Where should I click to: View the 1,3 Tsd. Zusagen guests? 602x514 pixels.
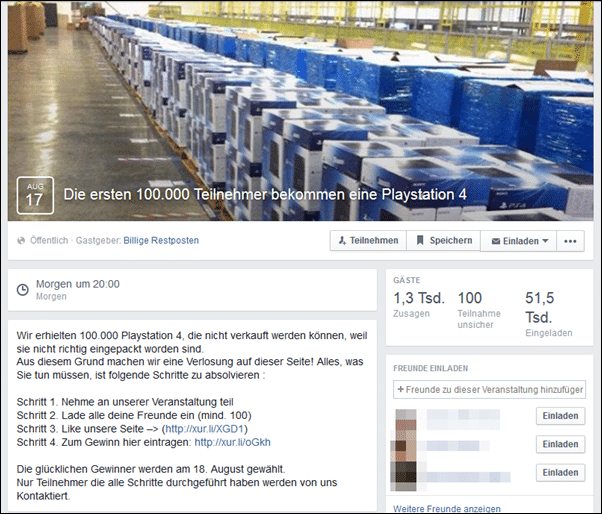pyautogui.click(x=419, y=305)
